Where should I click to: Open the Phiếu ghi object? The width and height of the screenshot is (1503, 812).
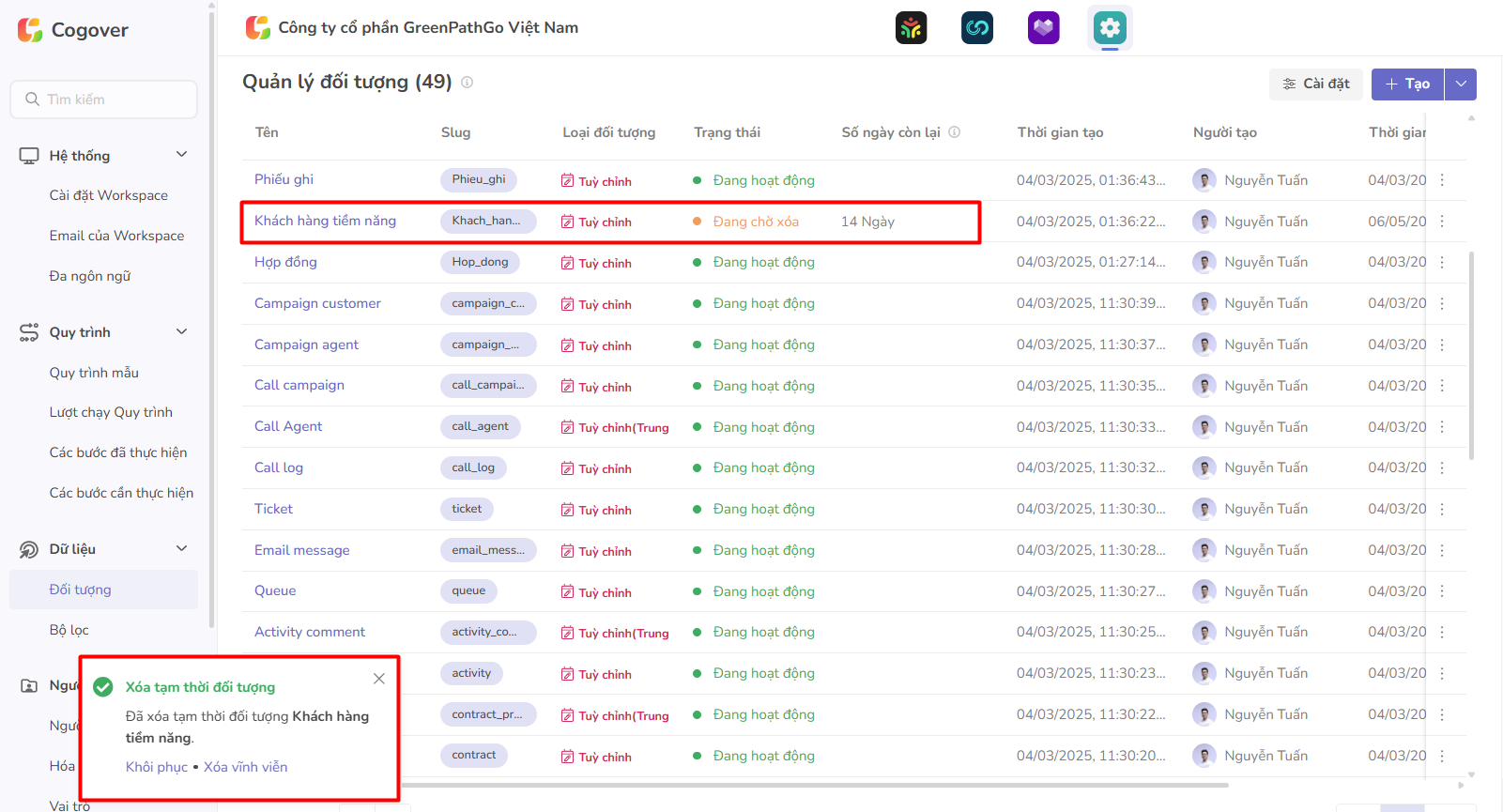[284, 179]
